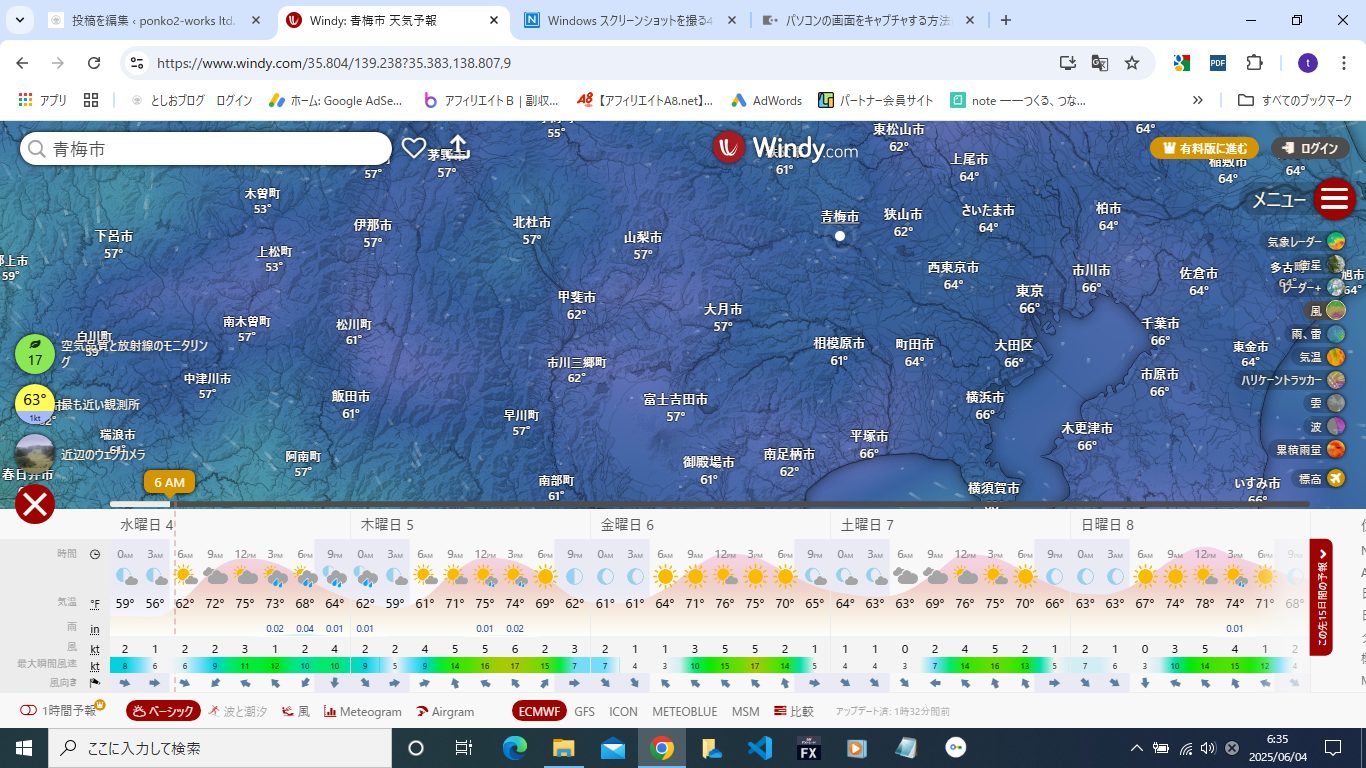Toggle rain unit 'in' in forecast table

95,629
